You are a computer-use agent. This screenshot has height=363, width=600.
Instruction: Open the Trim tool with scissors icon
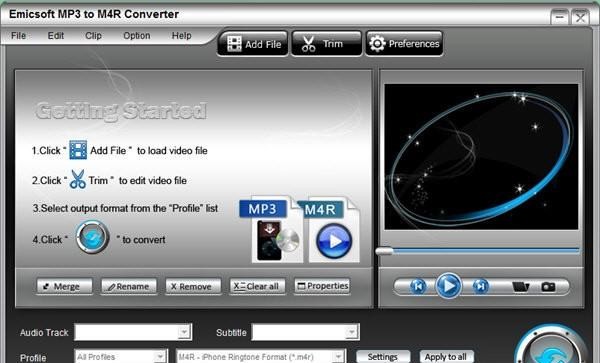coord(326,44)
